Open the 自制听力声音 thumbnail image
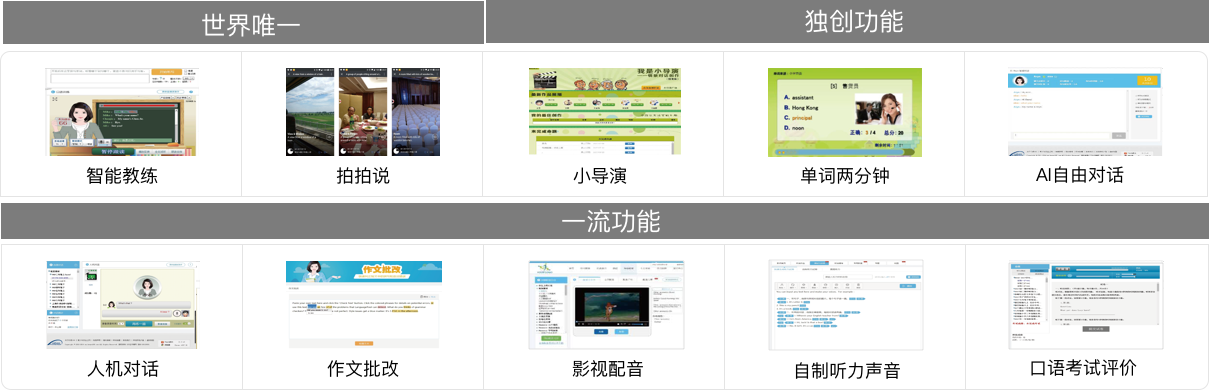Image resolution: width=1209 pixels, height=390 pixels. [x=845, y=305]
